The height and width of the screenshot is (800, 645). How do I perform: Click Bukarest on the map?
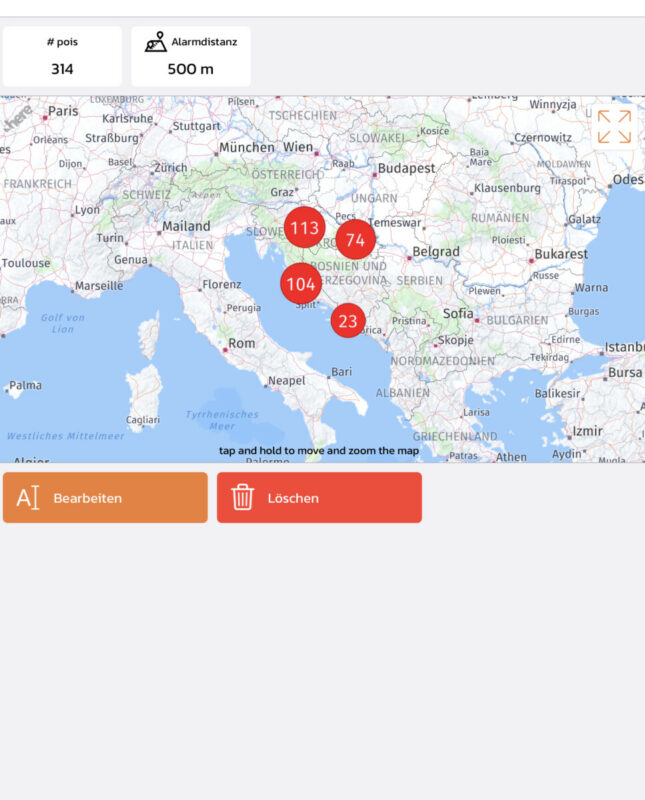pyautogui.click(x=560, y=254)
